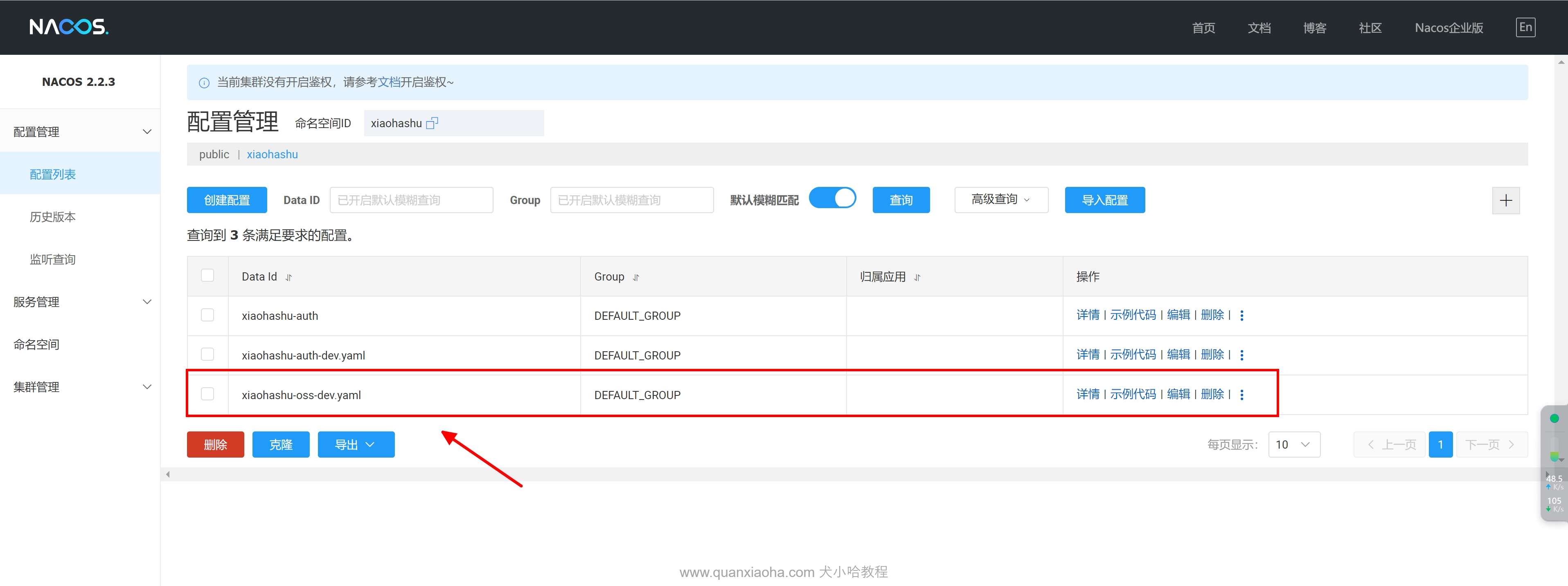Select the xiaohashu-oss-dev.yaml row checkbox
This screenshot has height=586, width=1568.
point(207,394)
